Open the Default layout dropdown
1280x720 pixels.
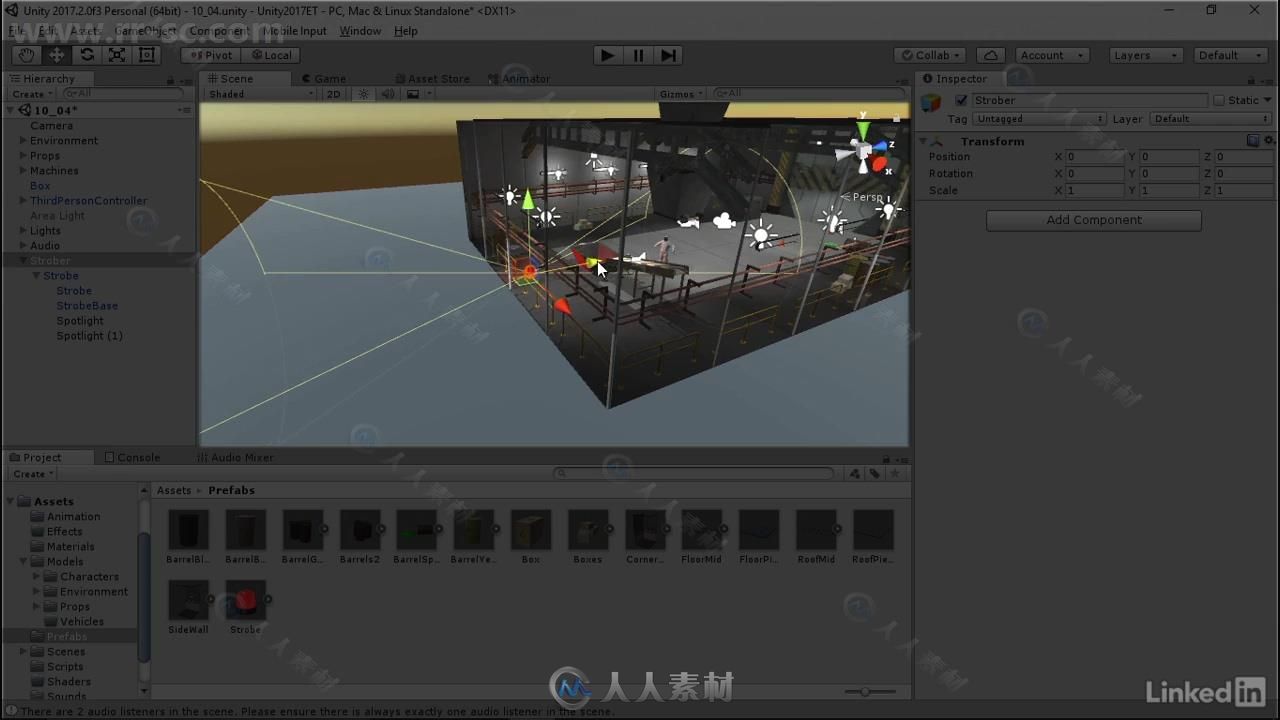[1232, 55]
